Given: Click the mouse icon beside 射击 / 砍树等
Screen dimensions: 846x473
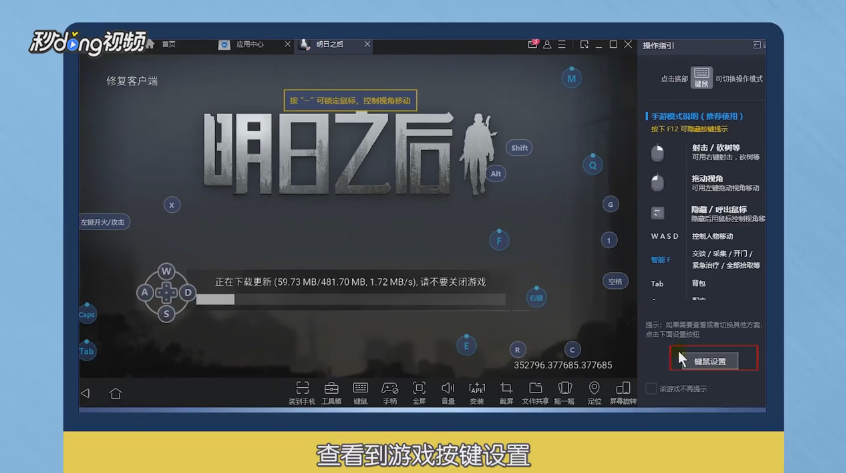Looking at the screenshot, I should pos(657,153).
